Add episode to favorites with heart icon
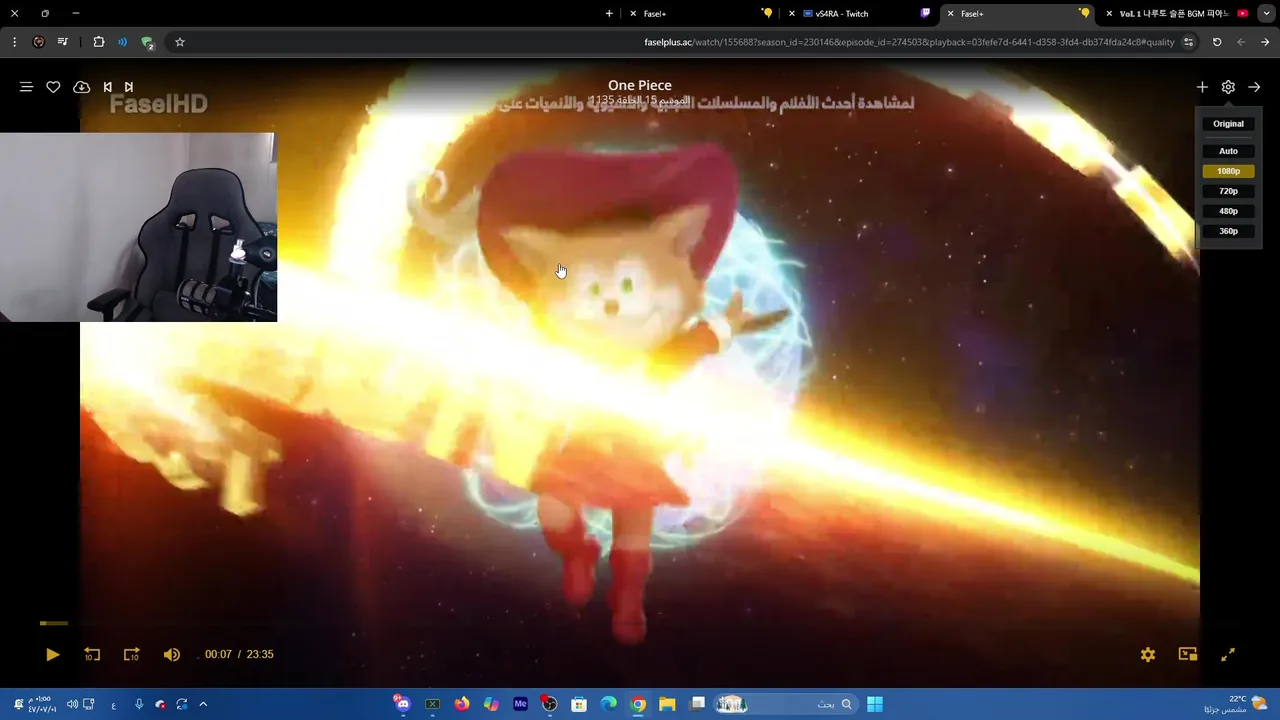Viewport: 1280px width, 720px height. pos(53,87)
